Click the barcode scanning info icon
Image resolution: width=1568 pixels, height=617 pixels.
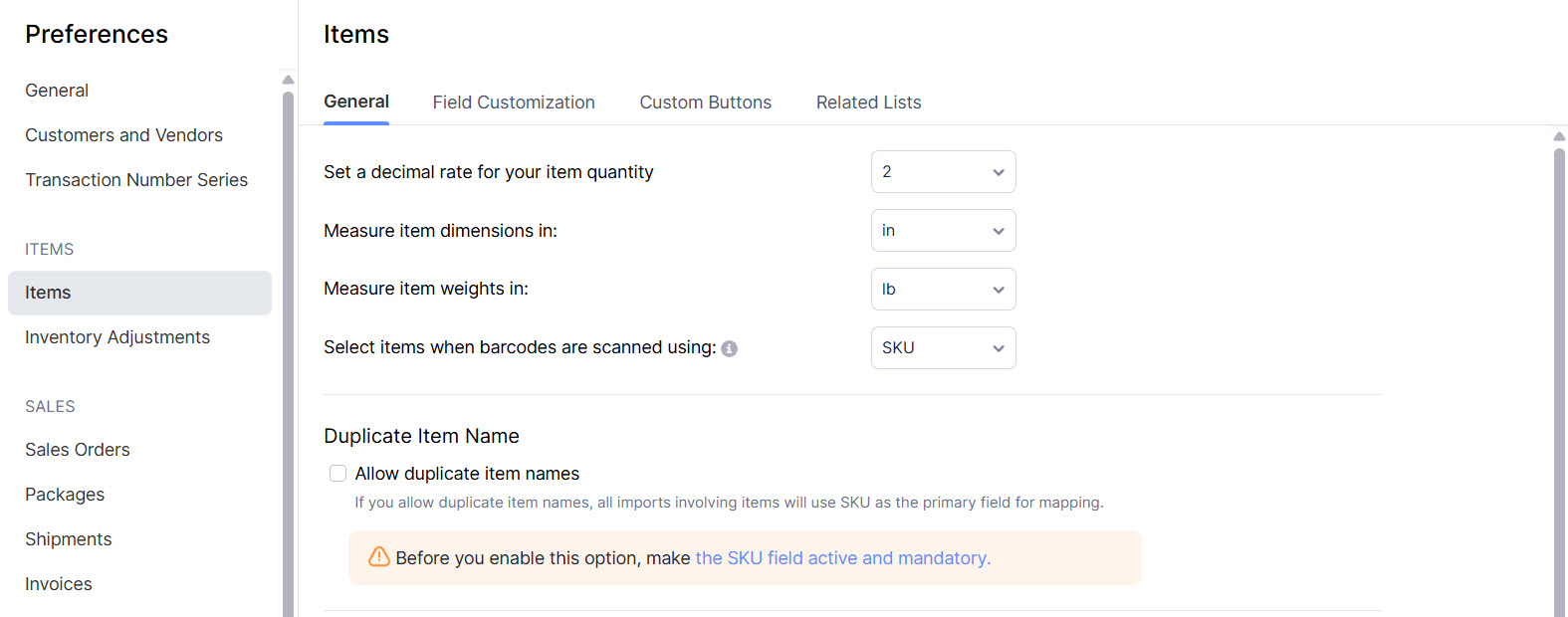(729, 348)
